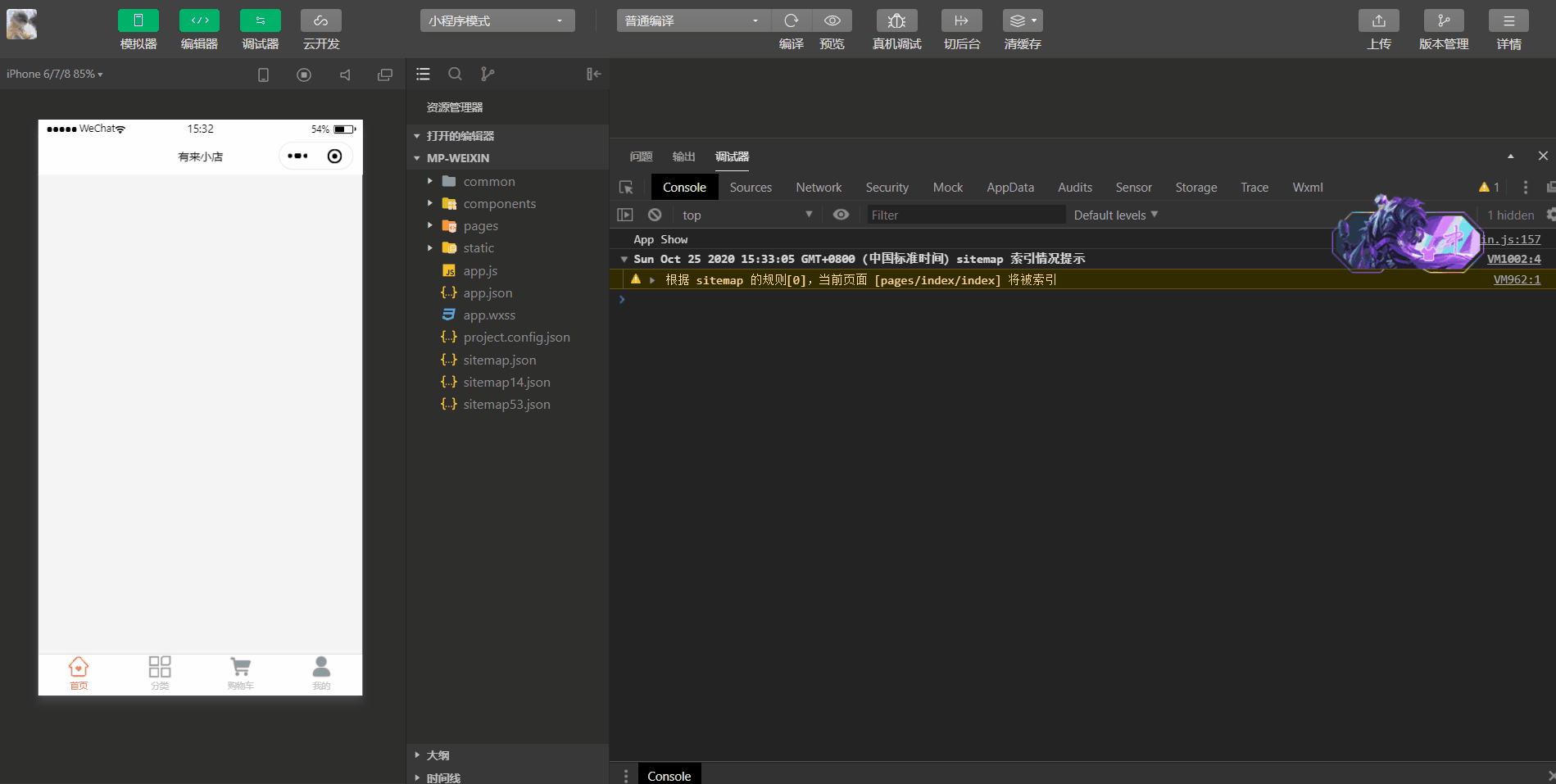Expand the 大纲 outline section

[507, 755]
